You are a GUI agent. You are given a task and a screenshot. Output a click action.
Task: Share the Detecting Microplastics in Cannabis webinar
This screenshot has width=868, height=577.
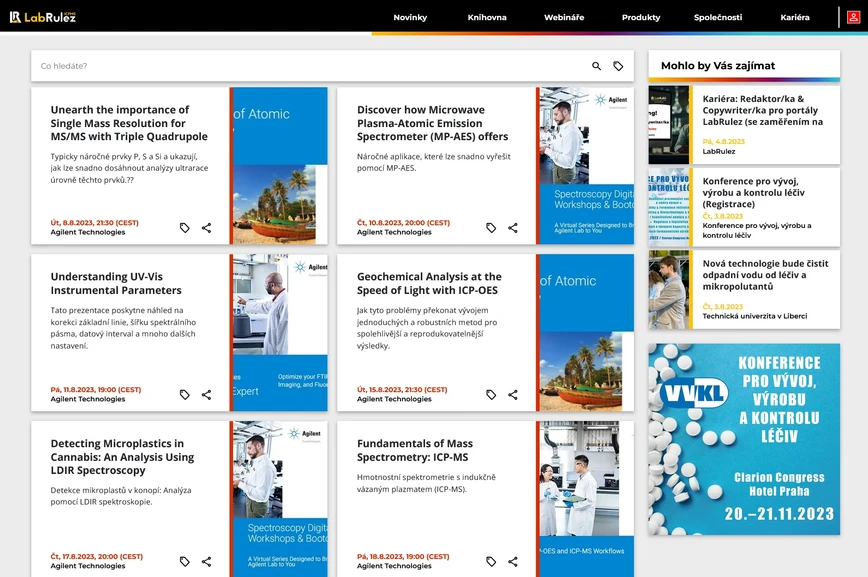[206, 561]
